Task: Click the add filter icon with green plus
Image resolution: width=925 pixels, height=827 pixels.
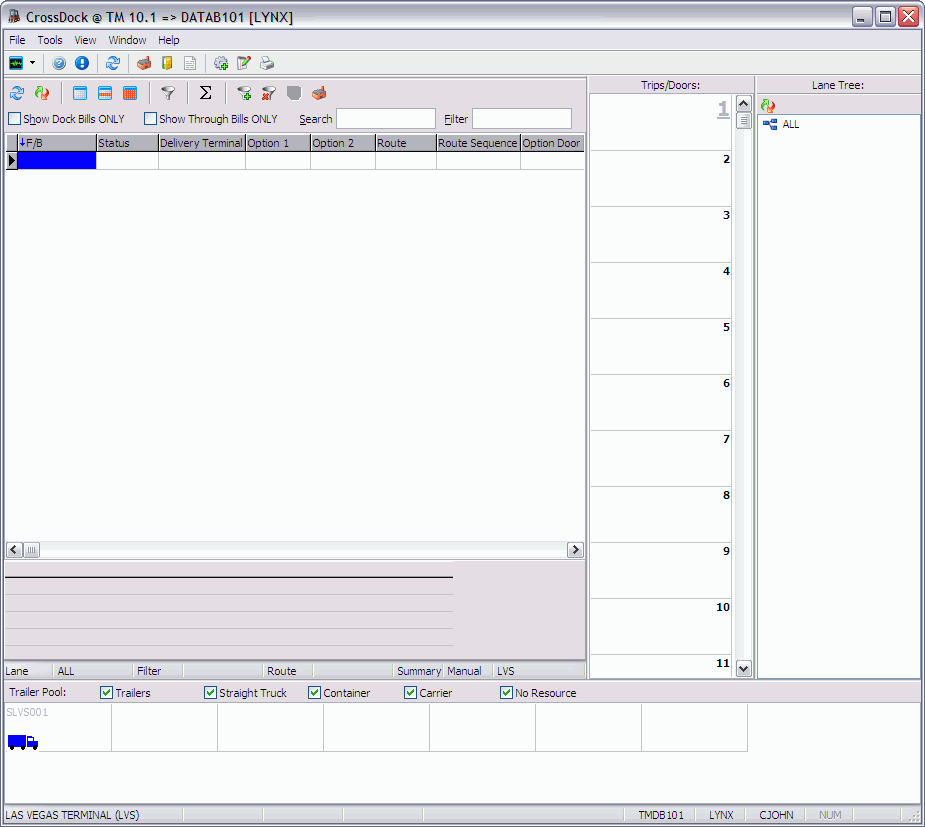Action: click(244, 93)
